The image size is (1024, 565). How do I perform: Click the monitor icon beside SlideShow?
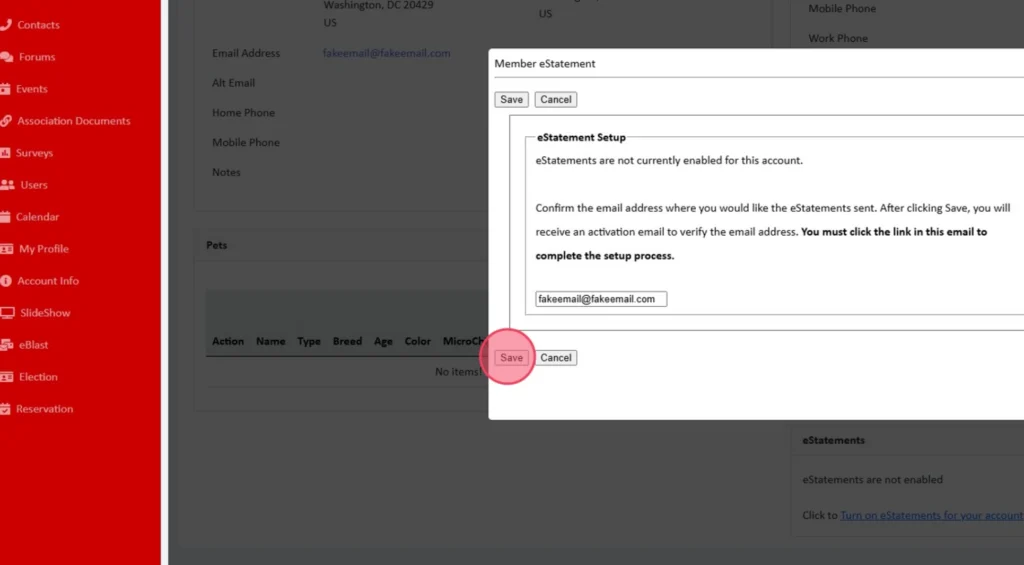(x=7, y=313)
